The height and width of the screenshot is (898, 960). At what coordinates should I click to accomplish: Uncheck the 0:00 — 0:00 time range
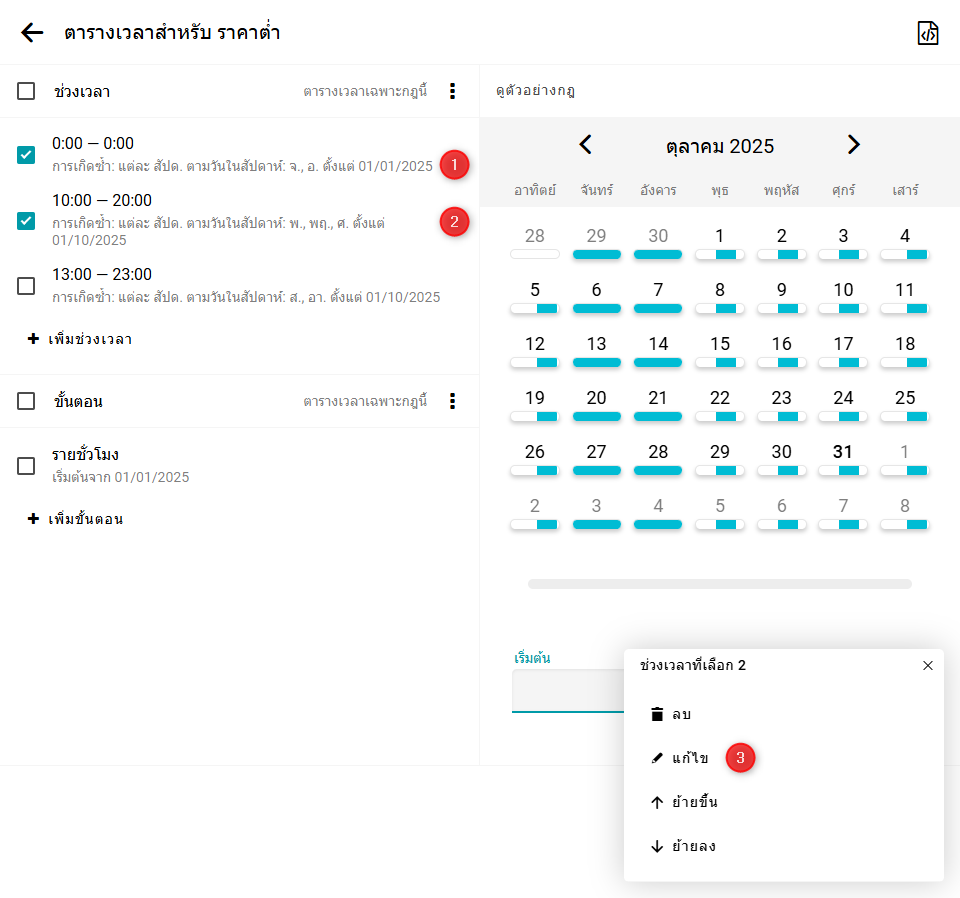pos(26,155)
